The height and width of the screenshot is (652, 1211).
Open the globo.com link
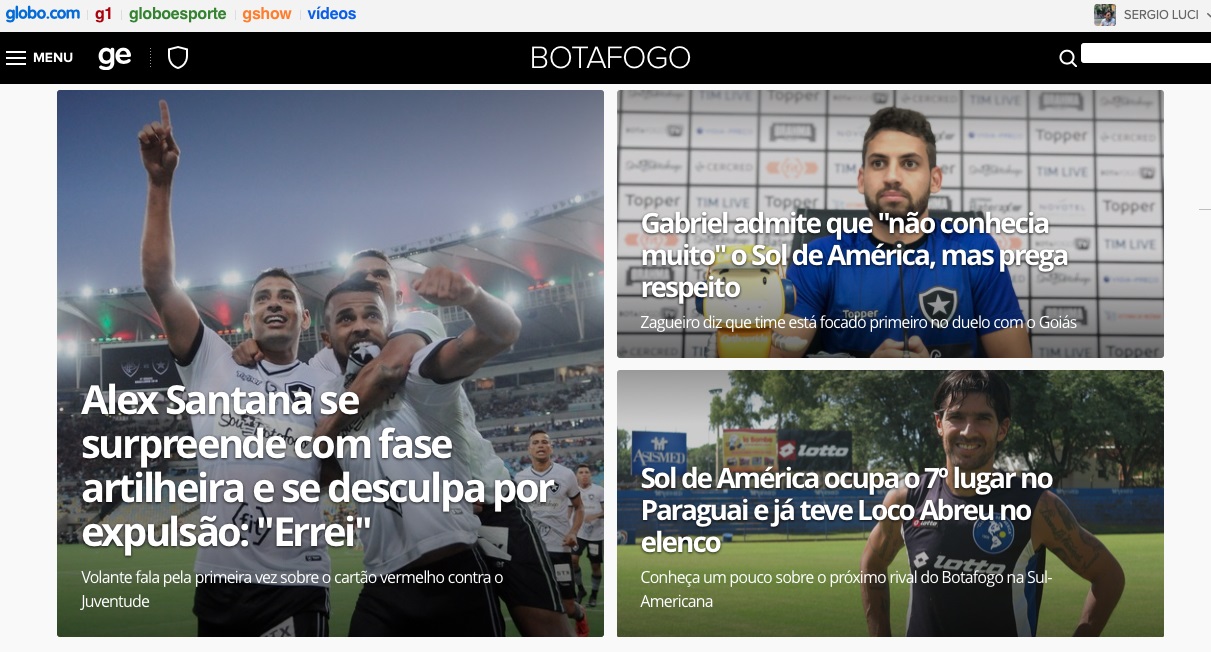(43, 14)
